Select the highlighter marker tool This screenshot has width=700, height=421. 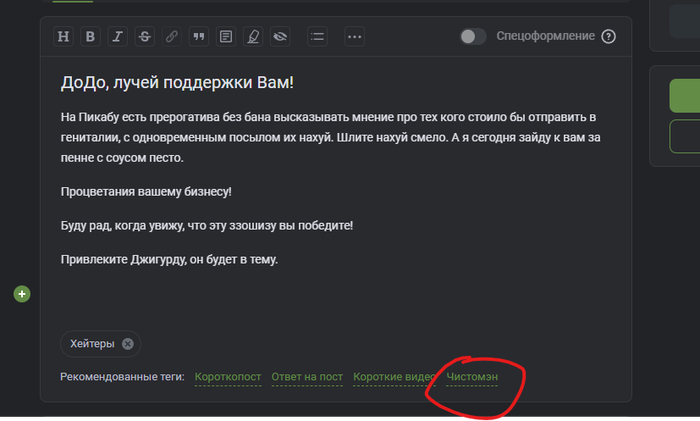(253, 37)
